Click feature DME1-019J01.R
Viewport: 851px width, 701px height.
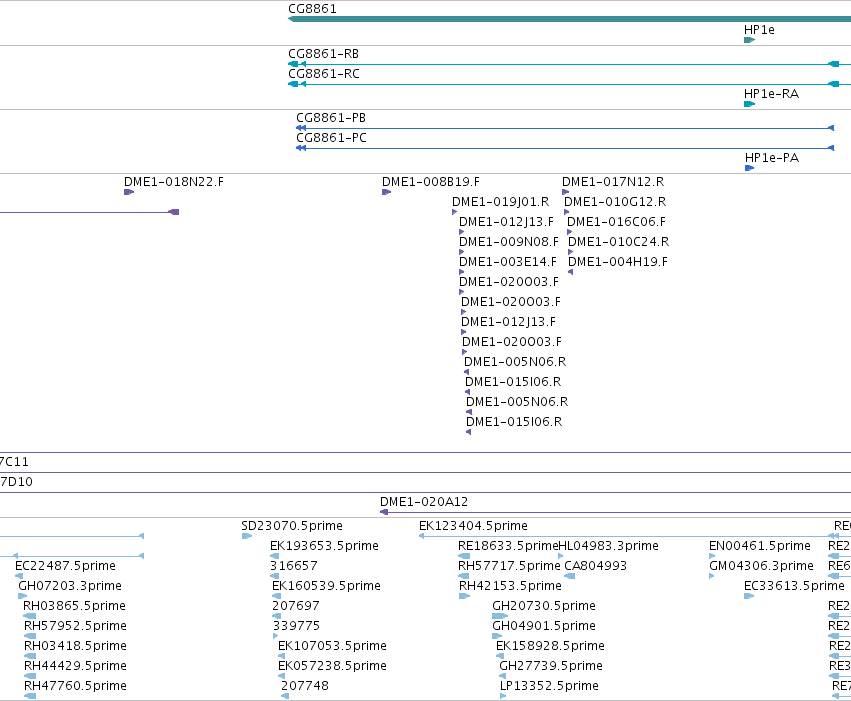455,212
